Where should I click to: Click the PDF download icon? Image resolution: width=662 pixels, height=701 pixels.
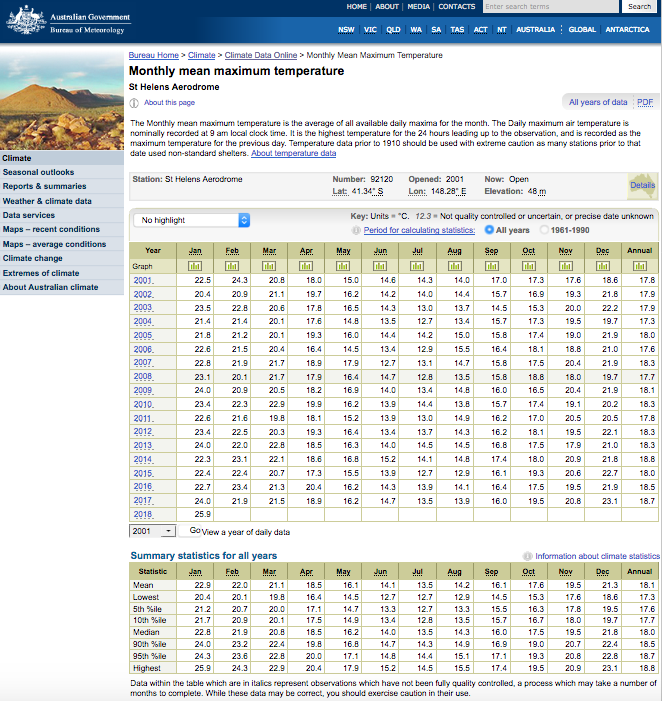[645, 102]
